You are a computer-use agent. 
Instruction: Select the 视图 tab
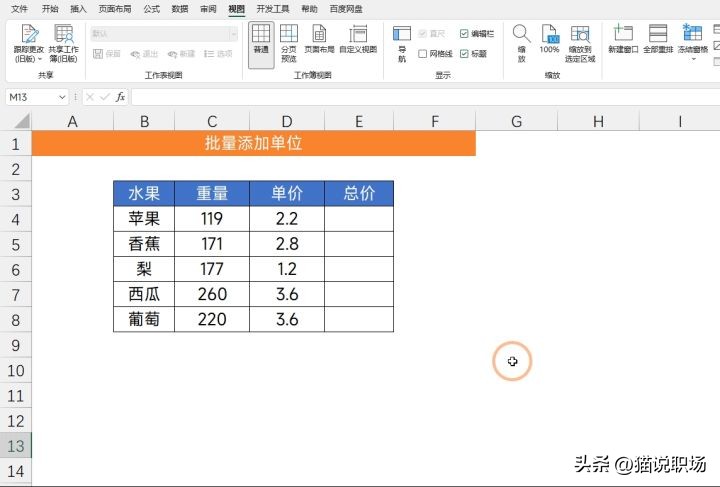236,9
